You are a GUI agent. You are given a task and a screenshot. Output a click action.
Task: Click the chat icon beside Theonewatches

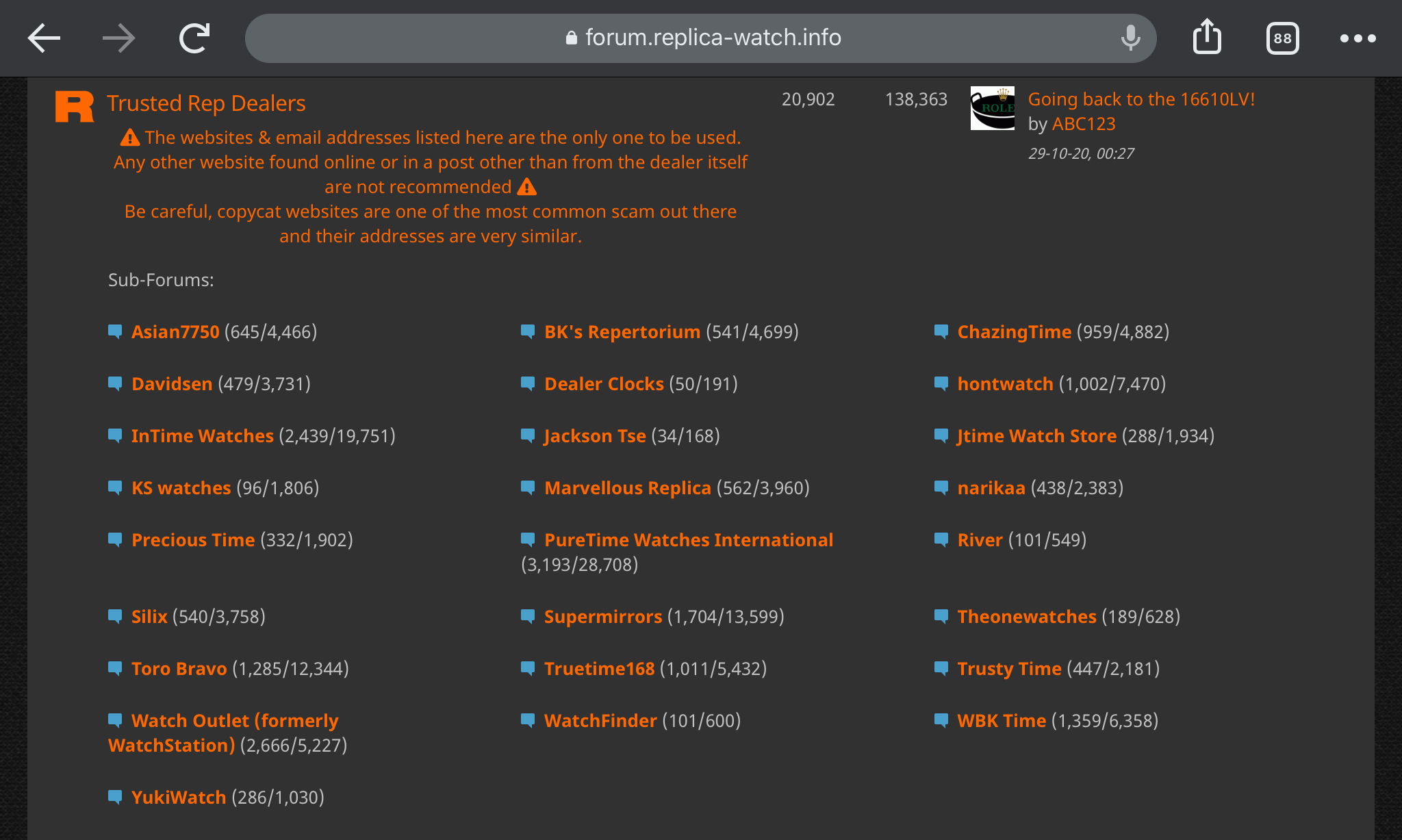click(941, 616)
